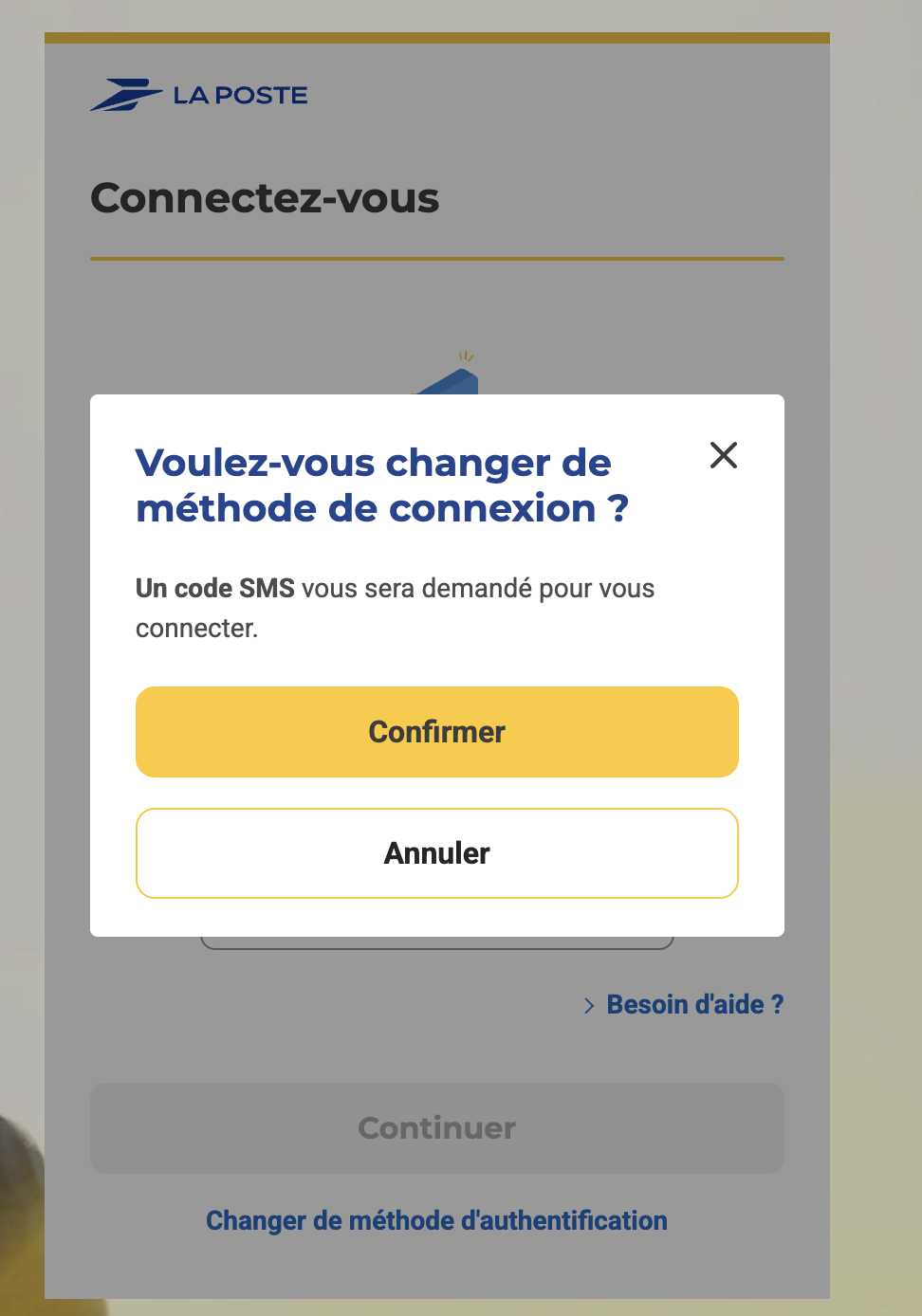This screenshot has width=922, height=1316.
Task: Click the word "méthode" in the dialog title
Action: coord(224,509)
